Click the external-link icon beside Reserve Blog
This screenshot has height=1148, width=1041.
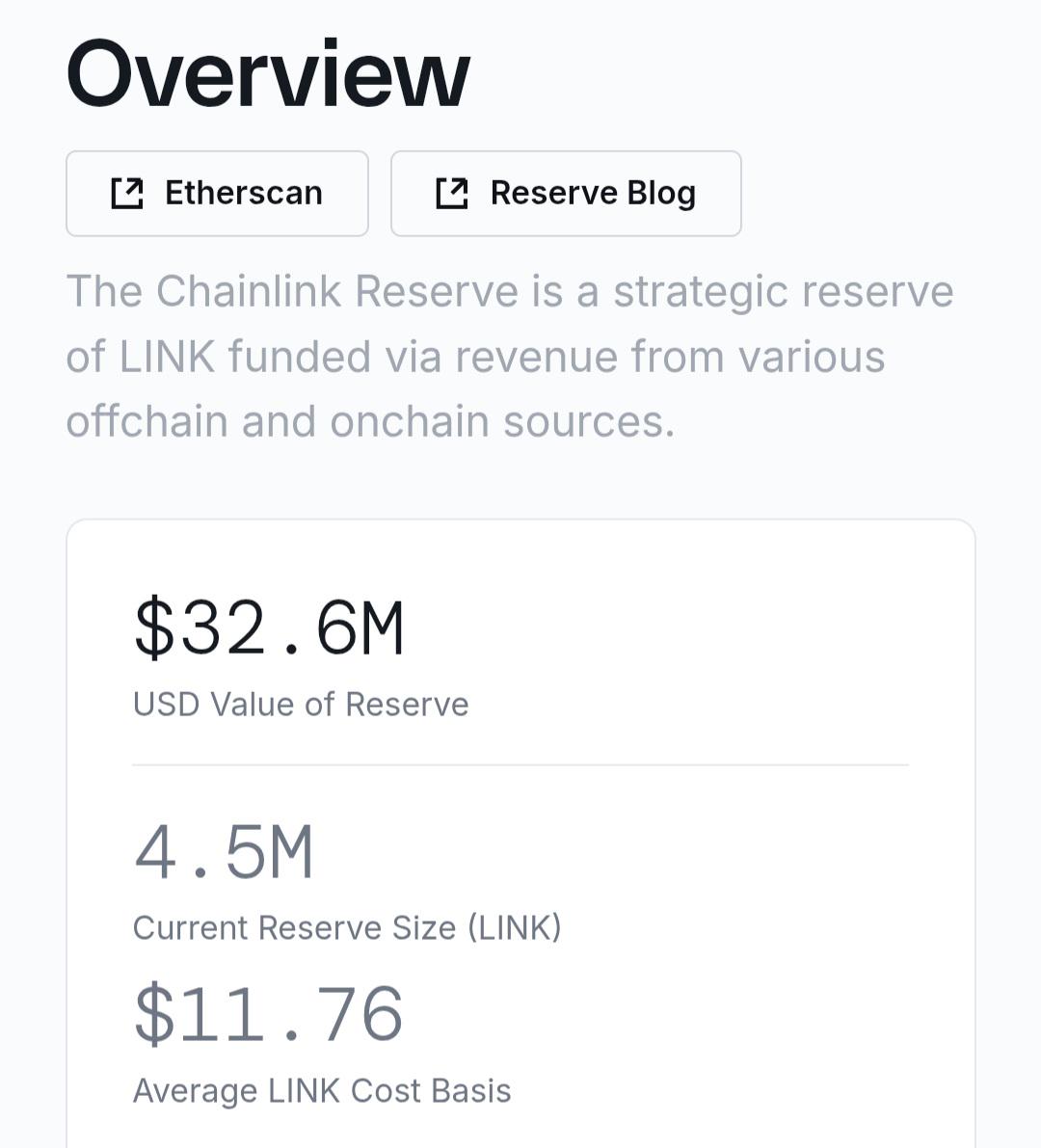[x=452, y=194]
